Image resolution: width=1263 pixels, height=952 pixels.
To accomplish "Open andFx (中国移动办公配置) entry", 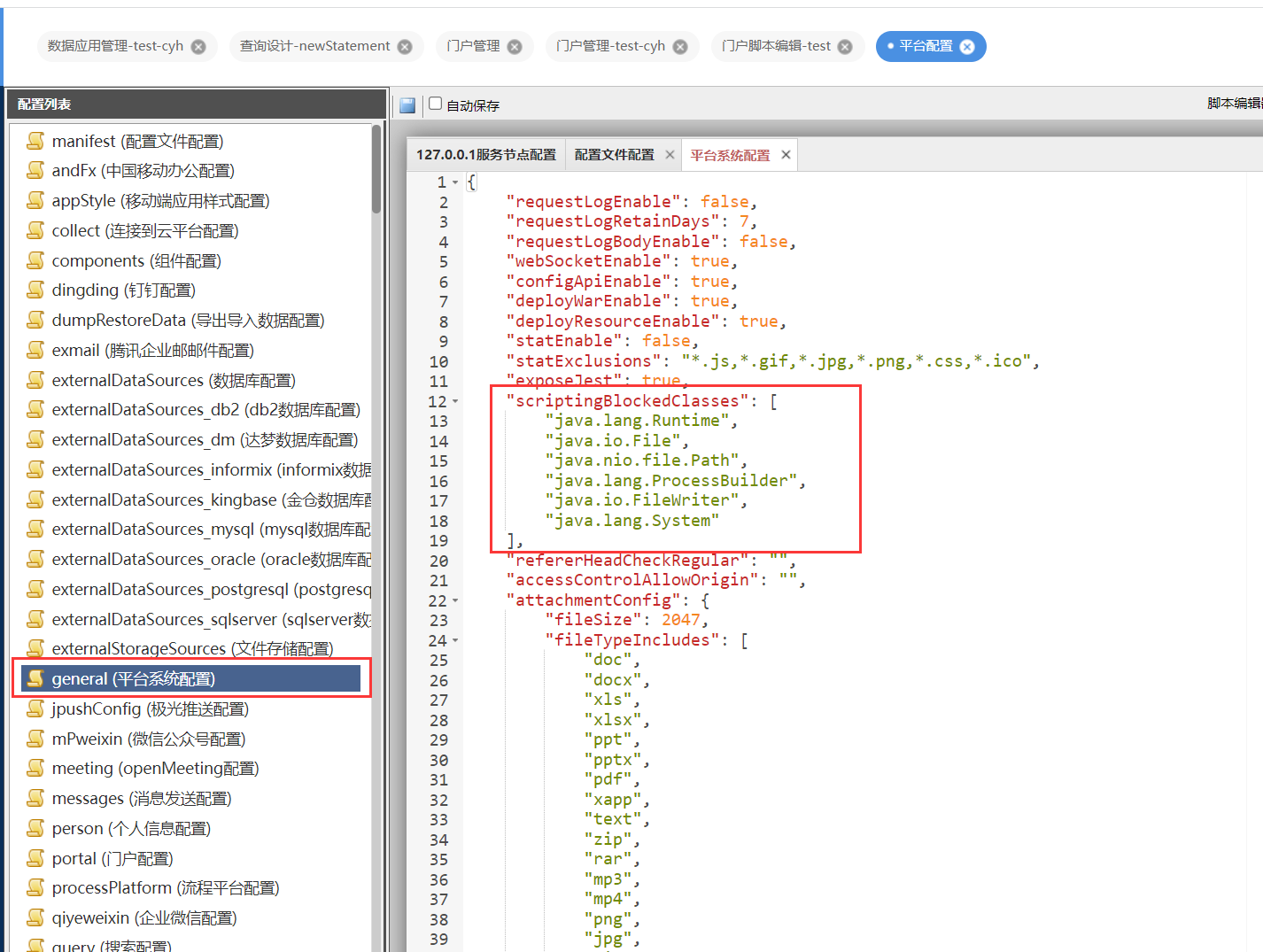I will pos(143,170).
